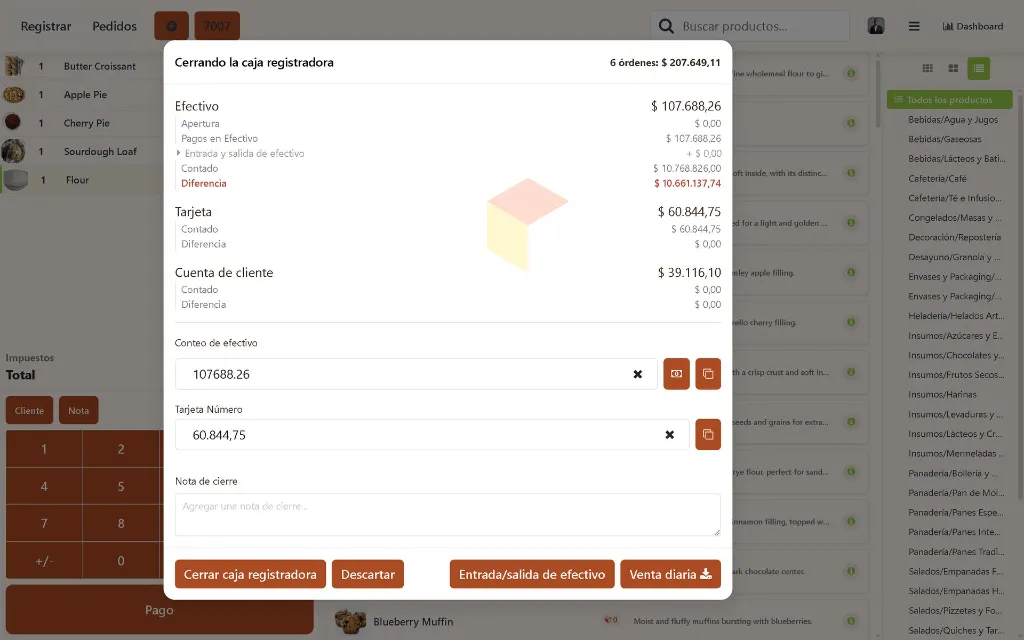Show info for rye flour product
Image resolution: width=1024 pixels, height=640 pixels.
click(851, 472)
